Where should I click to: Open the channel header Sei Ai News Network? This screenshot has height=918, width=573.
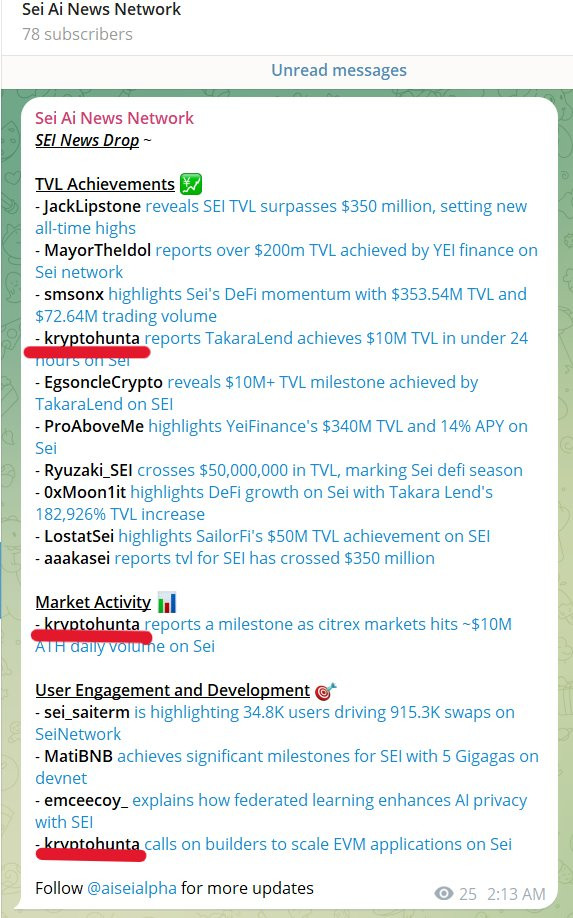tap(102, 9)
